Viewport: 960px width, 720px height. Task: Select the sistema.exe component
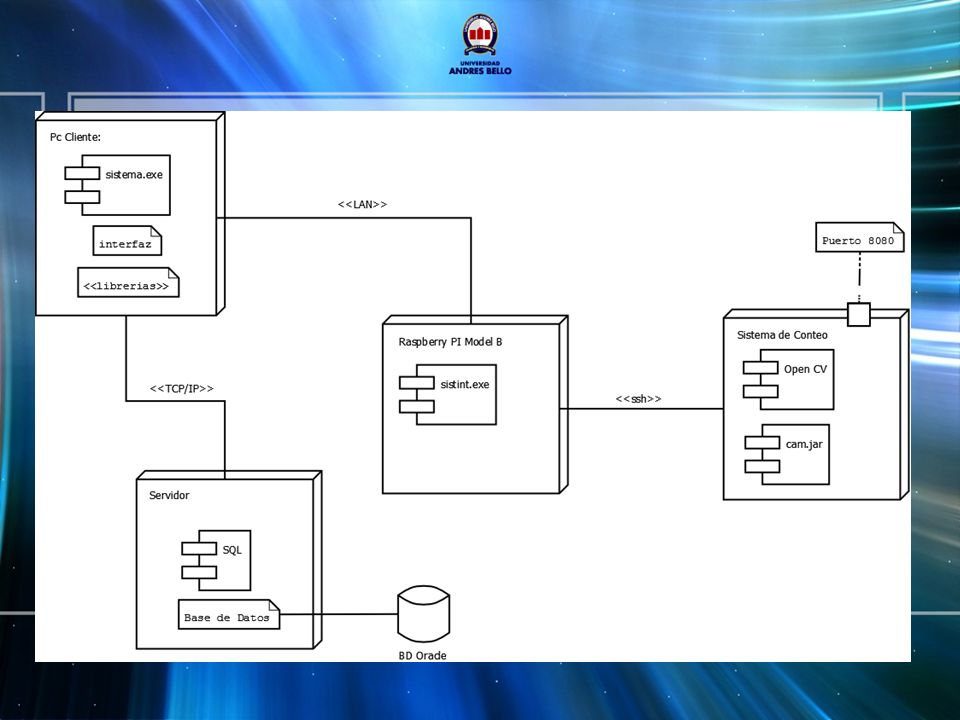point(118,185)
